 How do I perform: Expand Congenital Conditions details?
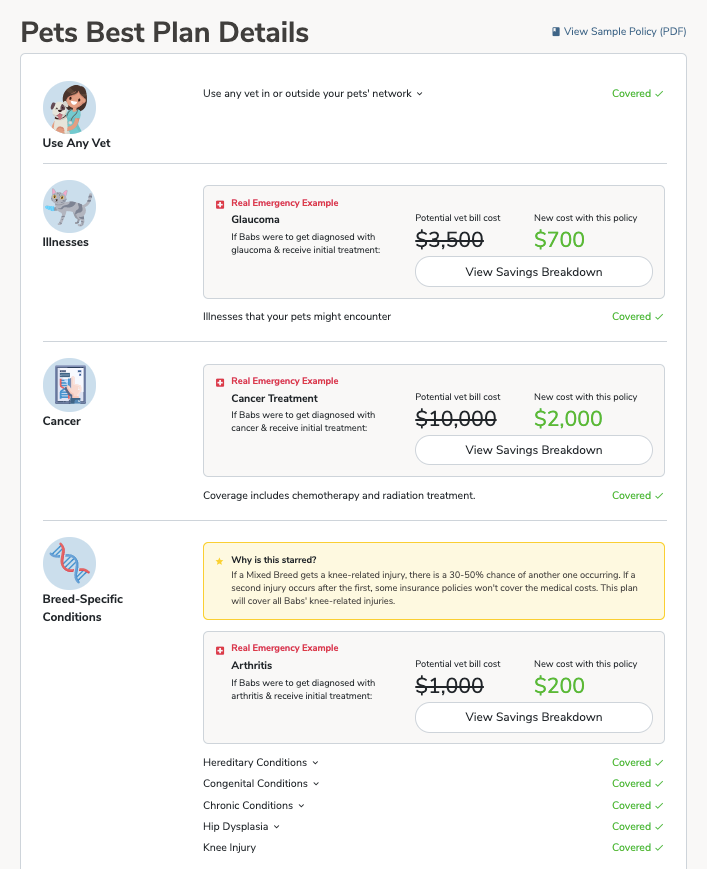pyautogui.click(x=316, y=784)
